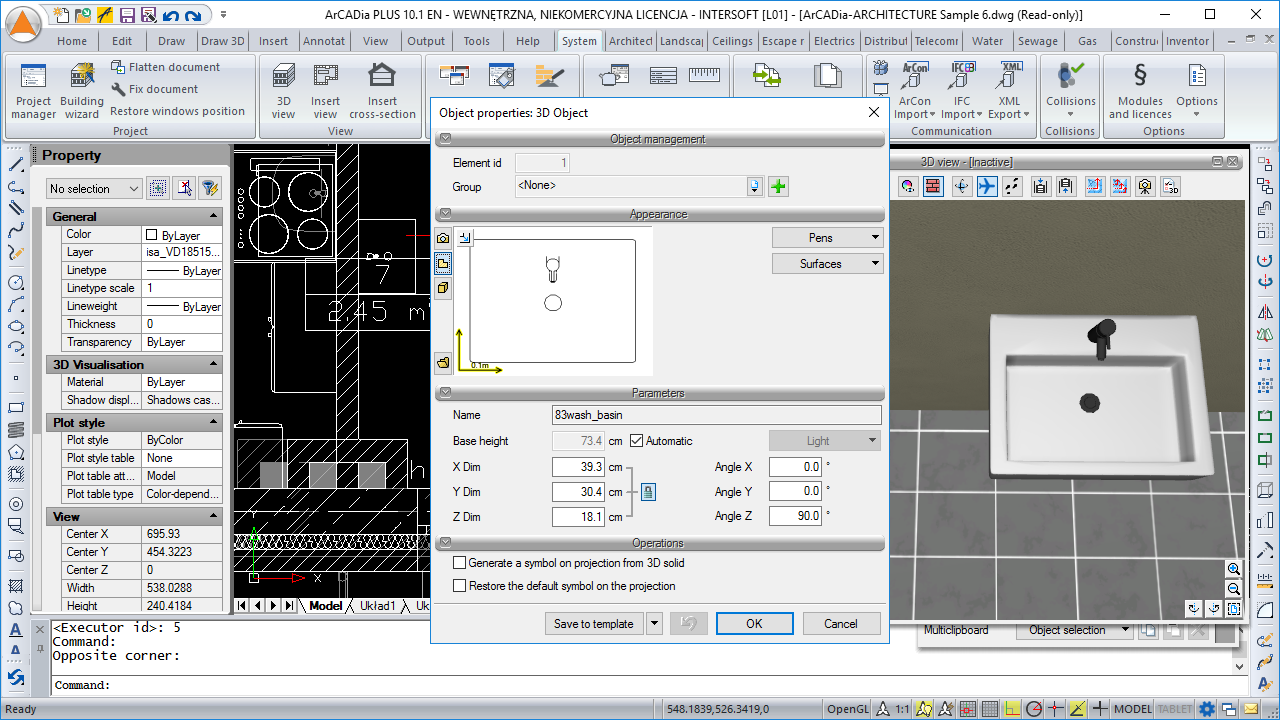
Task: Click the green add group plus icon
Action: tap(778, 187)
